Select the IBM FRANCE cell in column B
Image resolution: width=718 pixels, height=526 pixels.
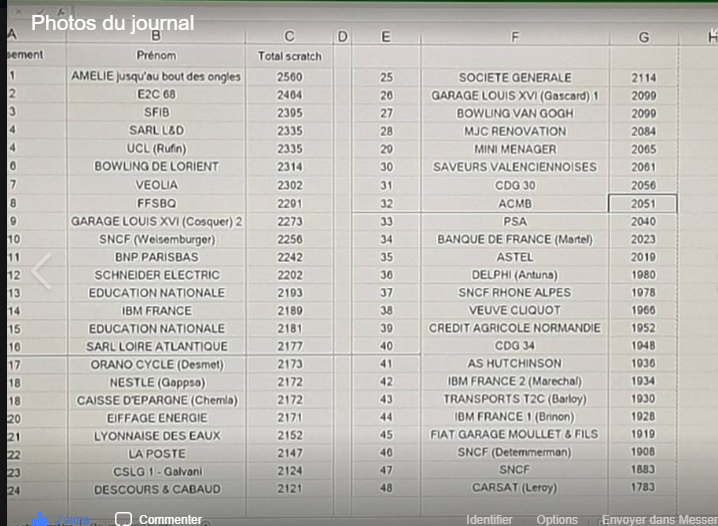[156, 311]
